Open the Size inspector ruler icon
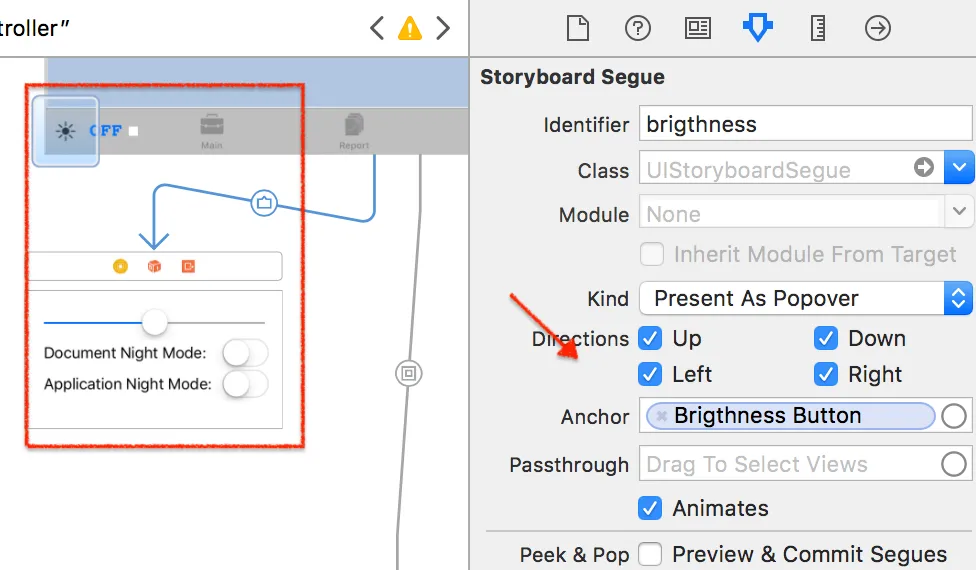Image resolution: width=976 pixels, height=570 pixels. (818, 28)
